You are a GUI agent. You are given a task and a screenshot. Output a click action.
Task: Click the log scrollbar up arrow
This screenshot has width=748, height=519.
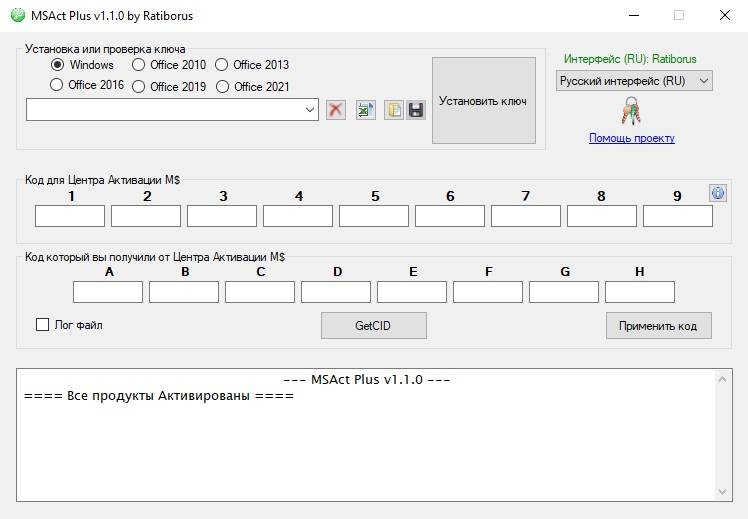(x=722, y=379)
